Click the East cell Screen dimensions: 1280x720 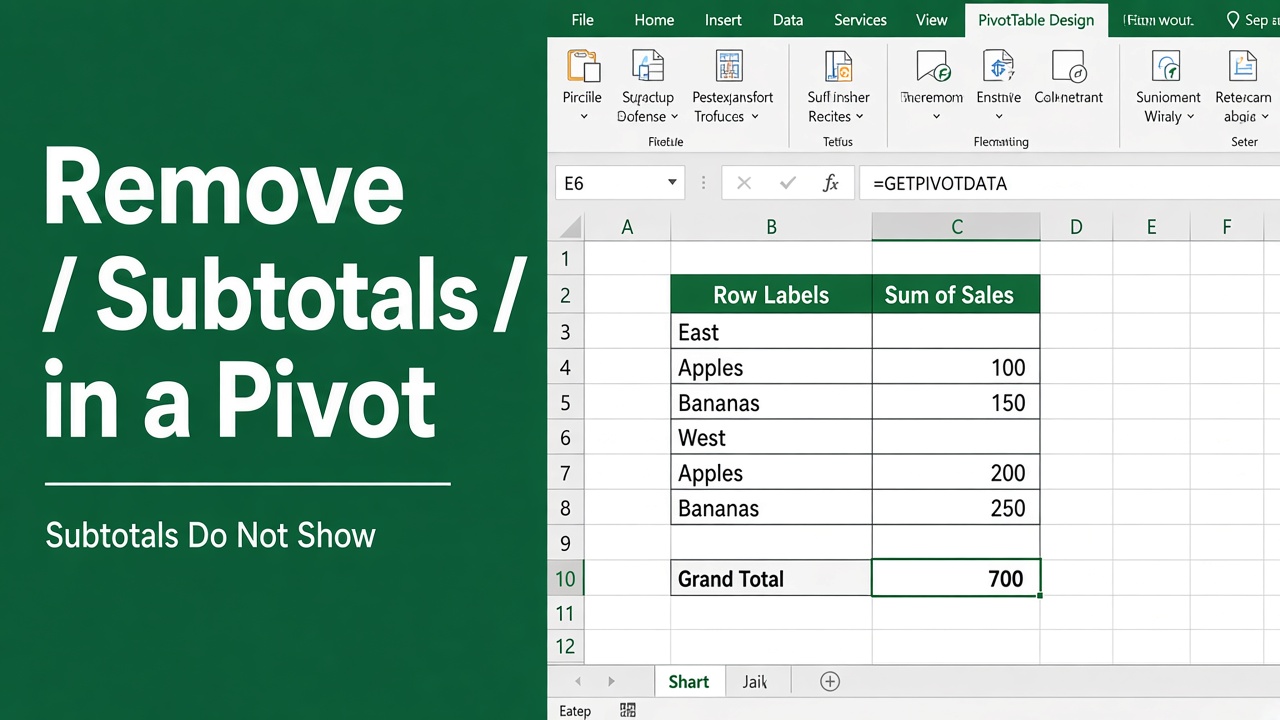click(771, 332)
